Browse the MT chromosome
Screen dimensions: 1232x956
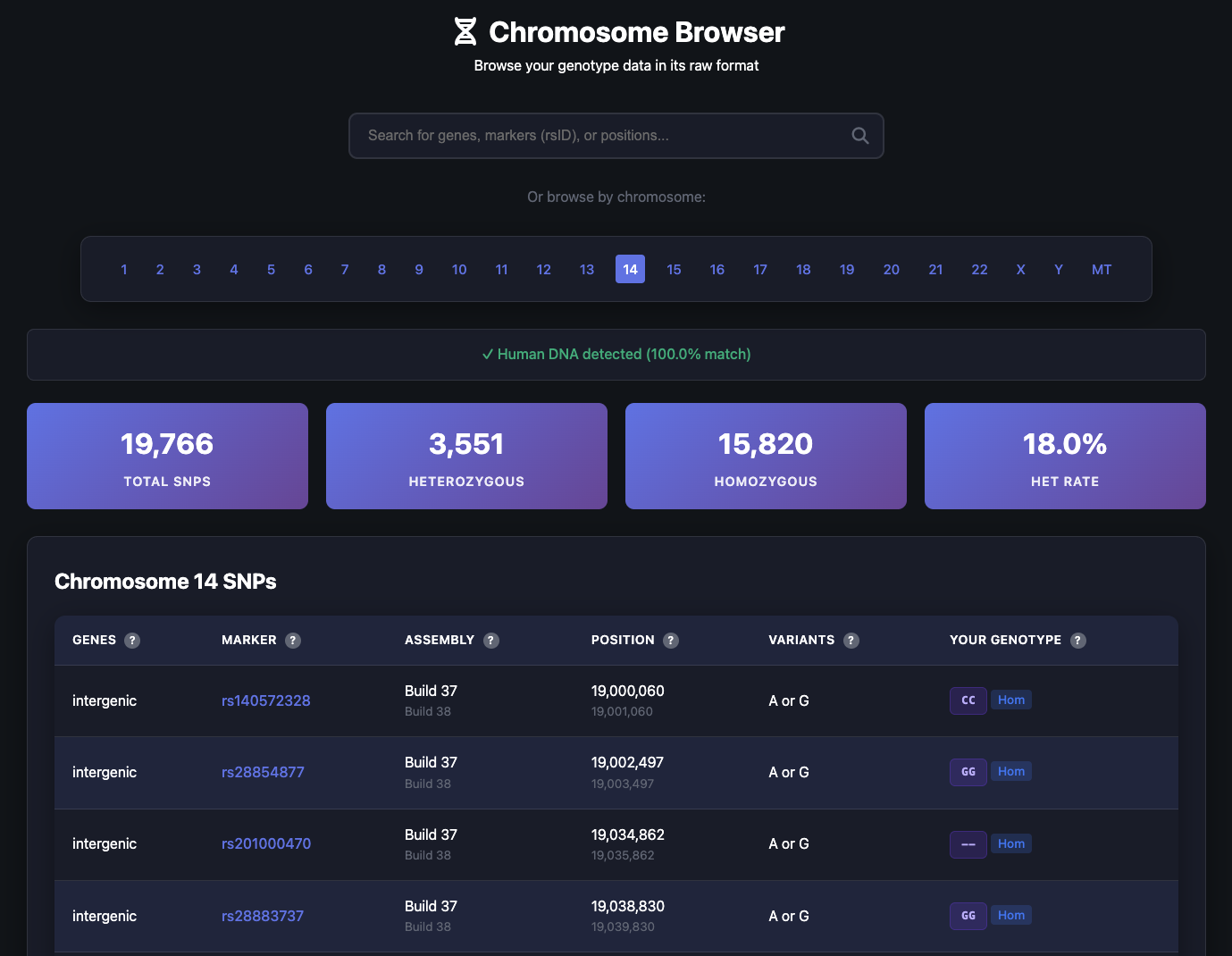pyautogui.click(x=1102, y=269)
